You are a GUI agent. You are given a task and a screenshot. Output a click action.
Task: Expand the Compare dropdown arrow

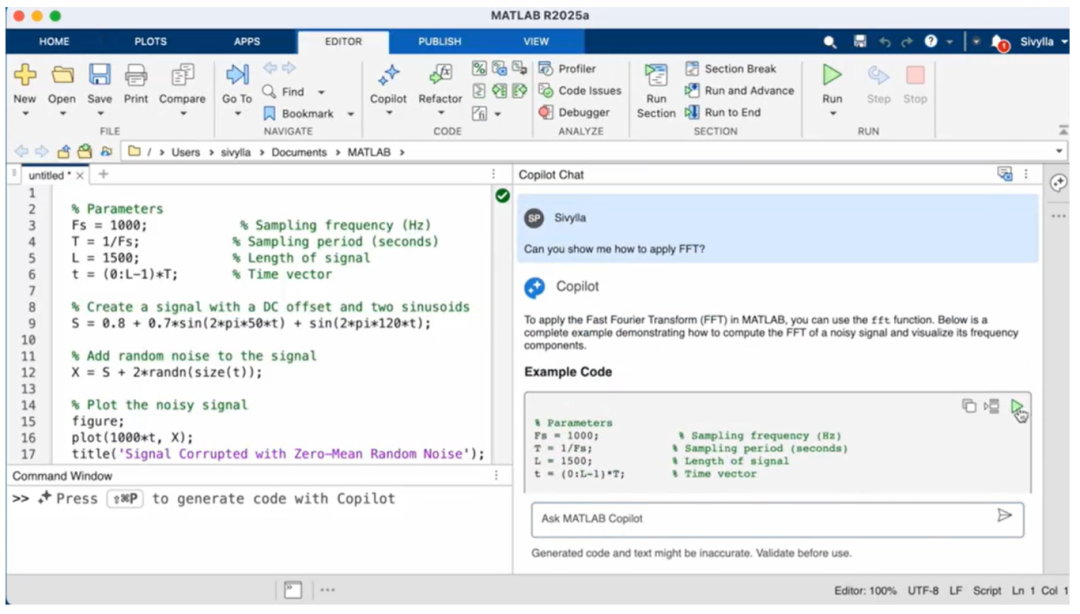click(x=183, y=114)
